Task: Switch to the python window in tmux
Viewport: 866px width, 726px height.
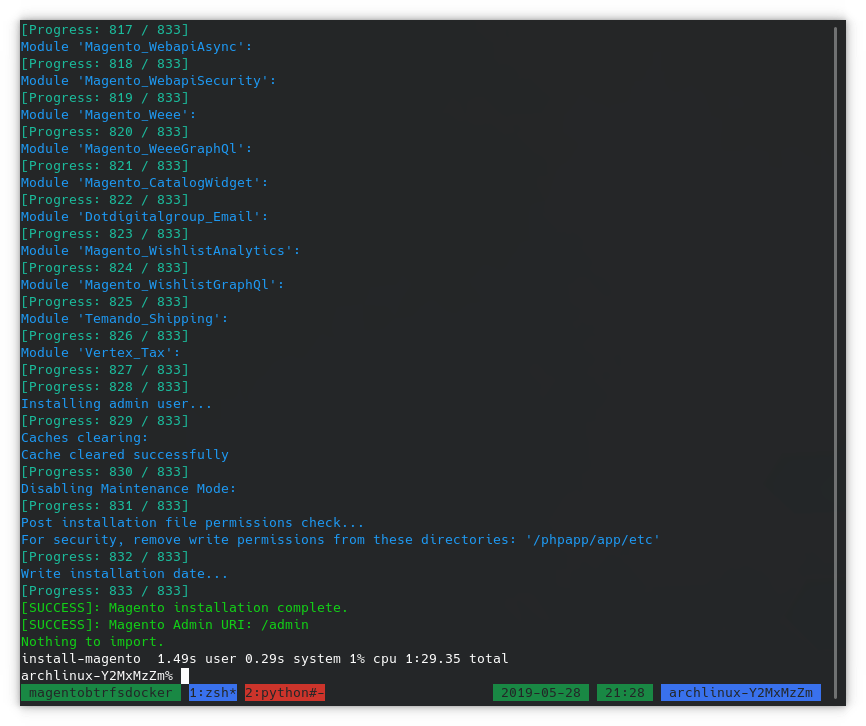Action: [284, 692]
